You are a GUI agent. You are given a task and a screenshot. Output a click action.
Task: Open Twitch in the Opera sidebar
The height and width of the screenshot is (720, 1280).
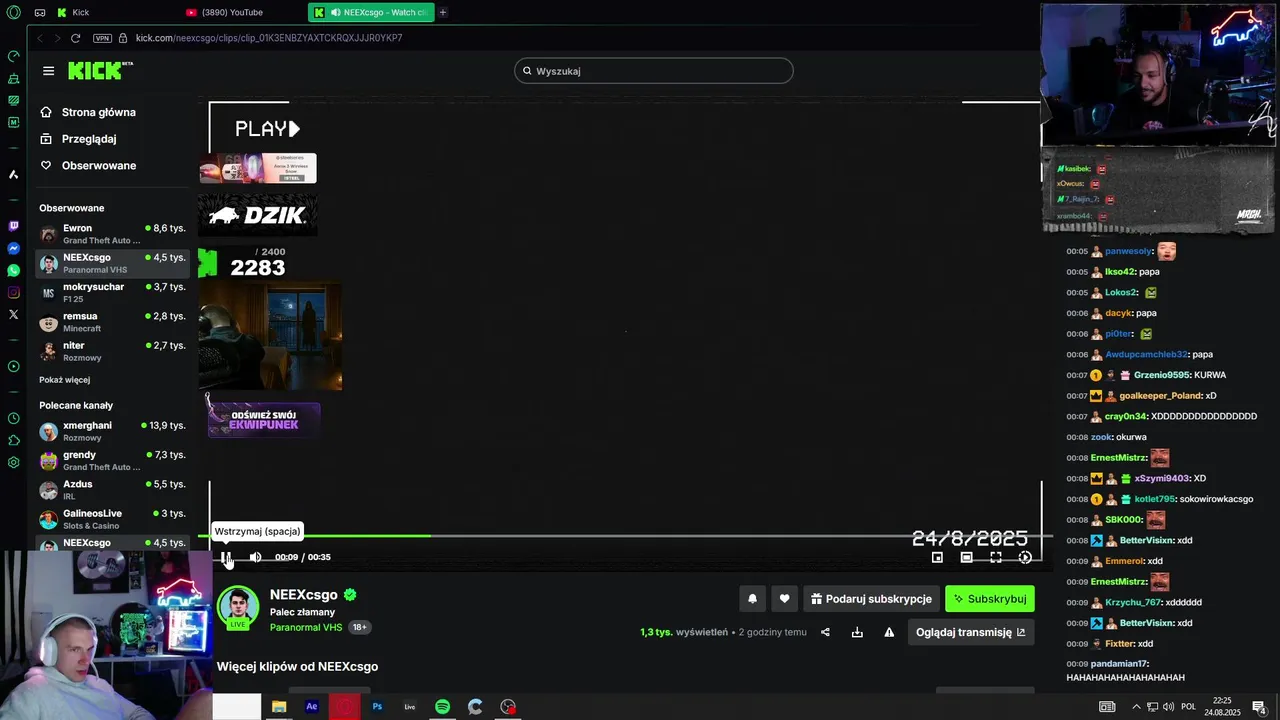point(13,226)
